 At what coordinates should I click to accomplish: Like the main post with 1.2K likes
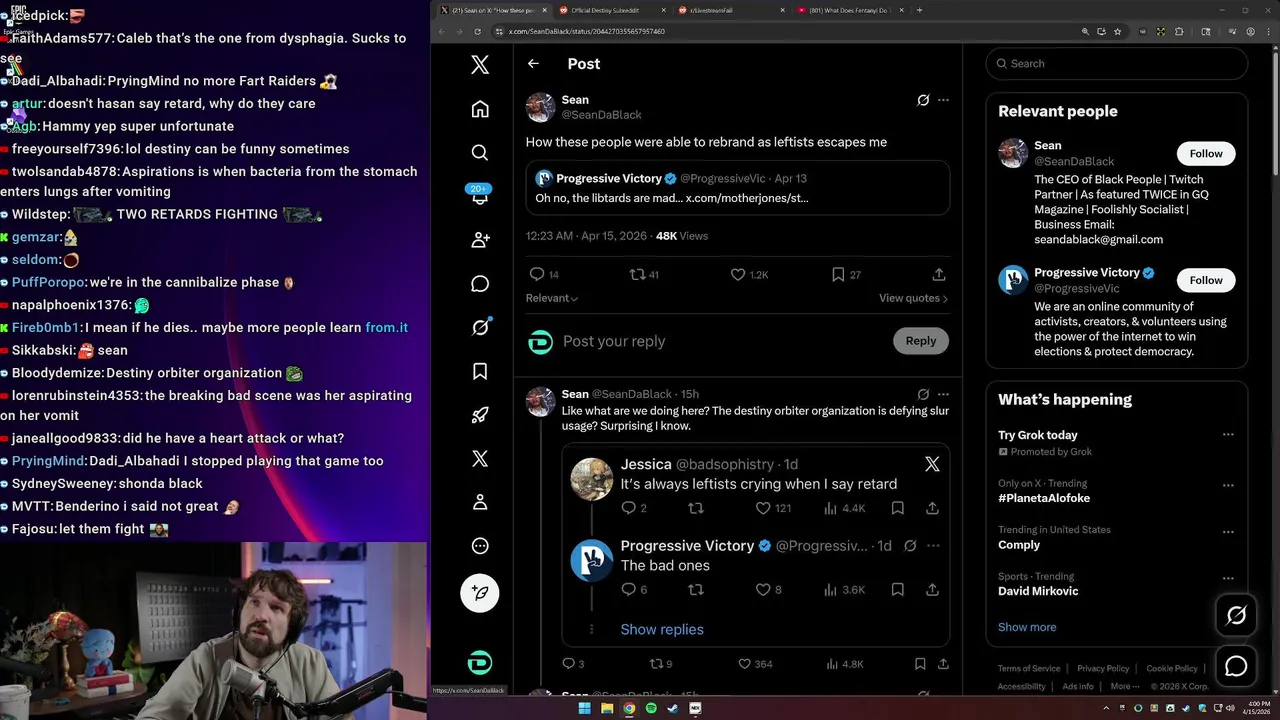tap(748, 274)
